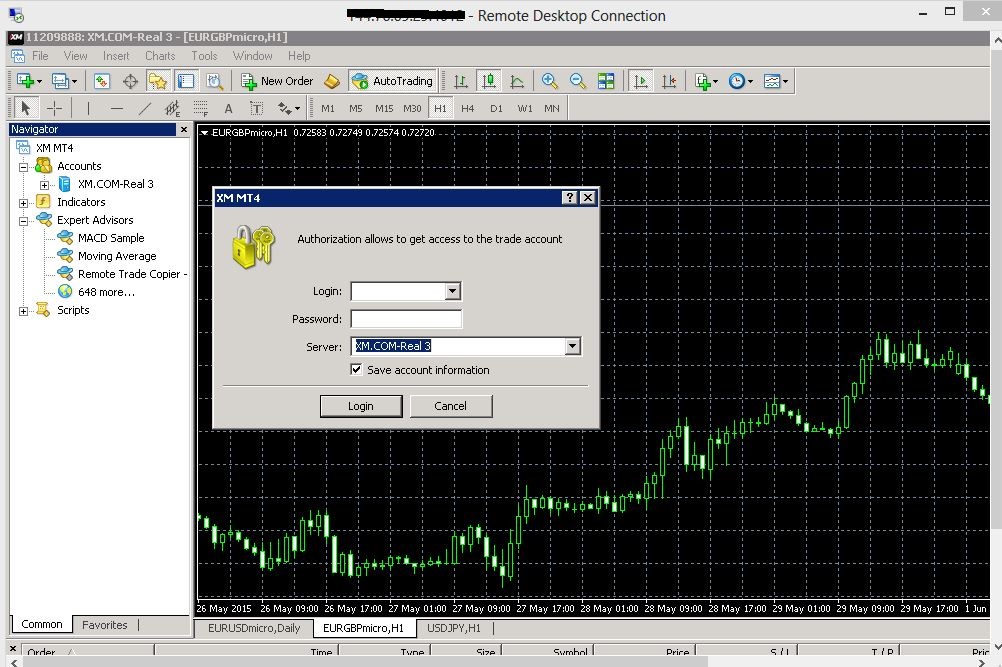Image resolution: width=1002 pixels, height=667 pixels.
Task: Toggle the Market Watch window icon
Action: click(102, 81)
